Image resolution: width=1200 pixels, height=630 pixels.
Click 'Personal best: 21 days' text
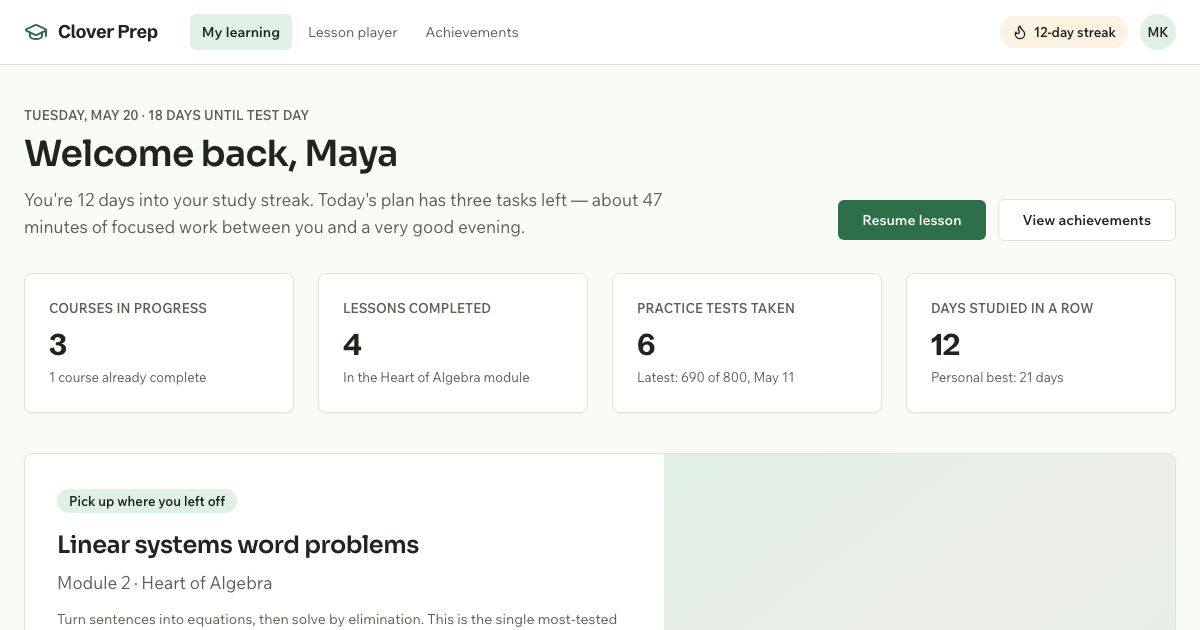[997, 377]
